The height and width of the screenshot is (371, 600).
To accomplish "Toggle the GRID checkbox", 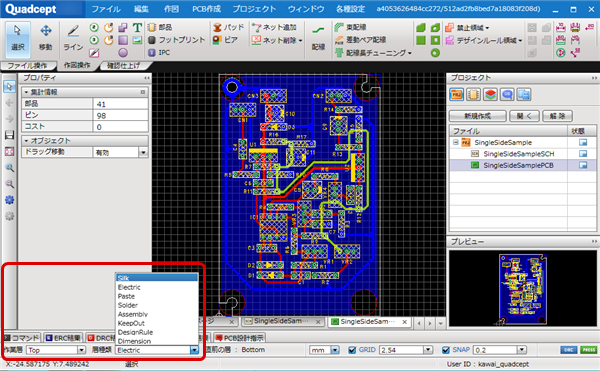I will (352, 350).
